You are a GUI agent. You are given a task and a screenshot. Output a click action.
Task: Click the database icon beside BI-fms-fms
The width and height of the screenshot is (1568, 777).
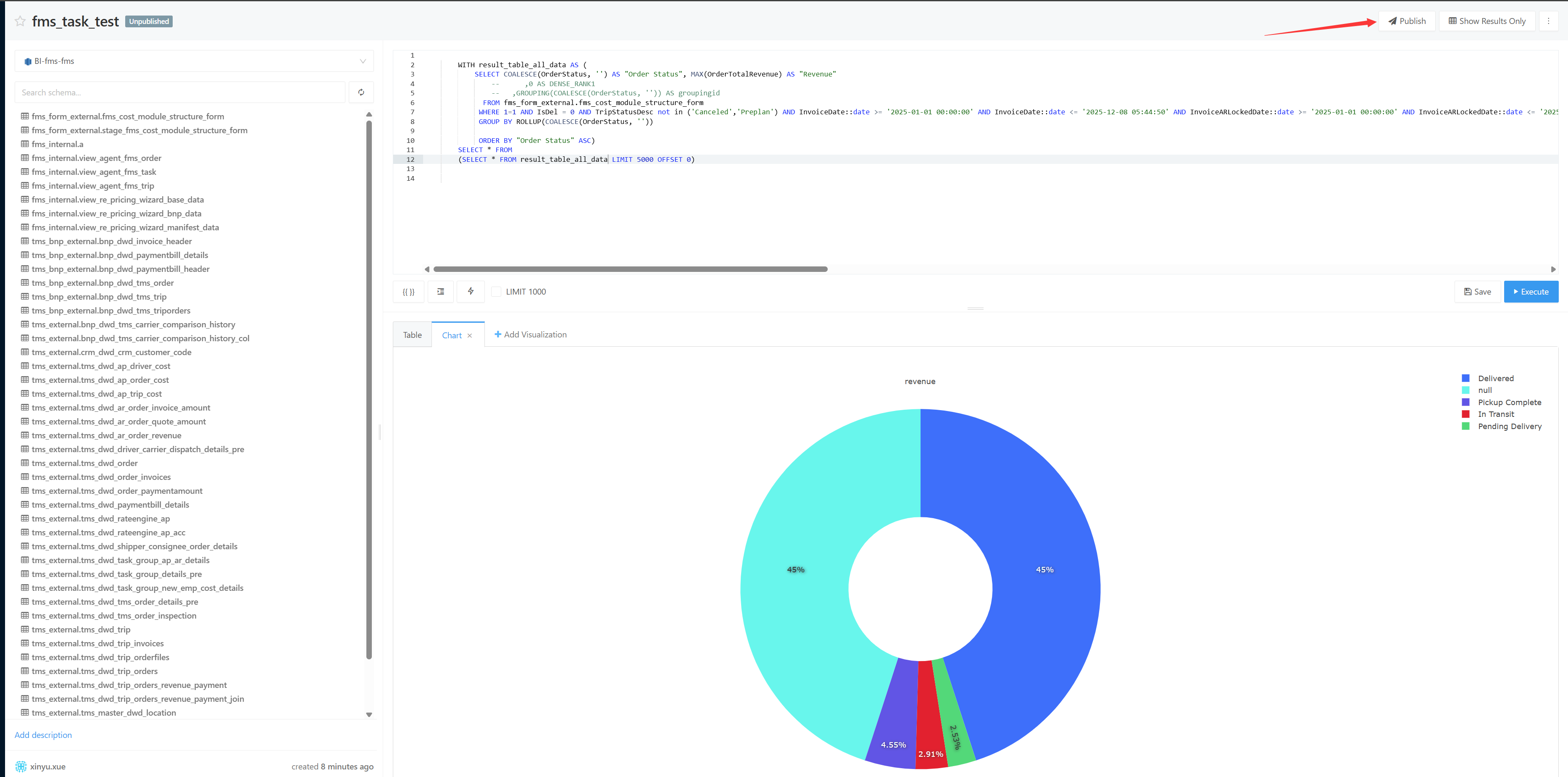click(27, 61)
